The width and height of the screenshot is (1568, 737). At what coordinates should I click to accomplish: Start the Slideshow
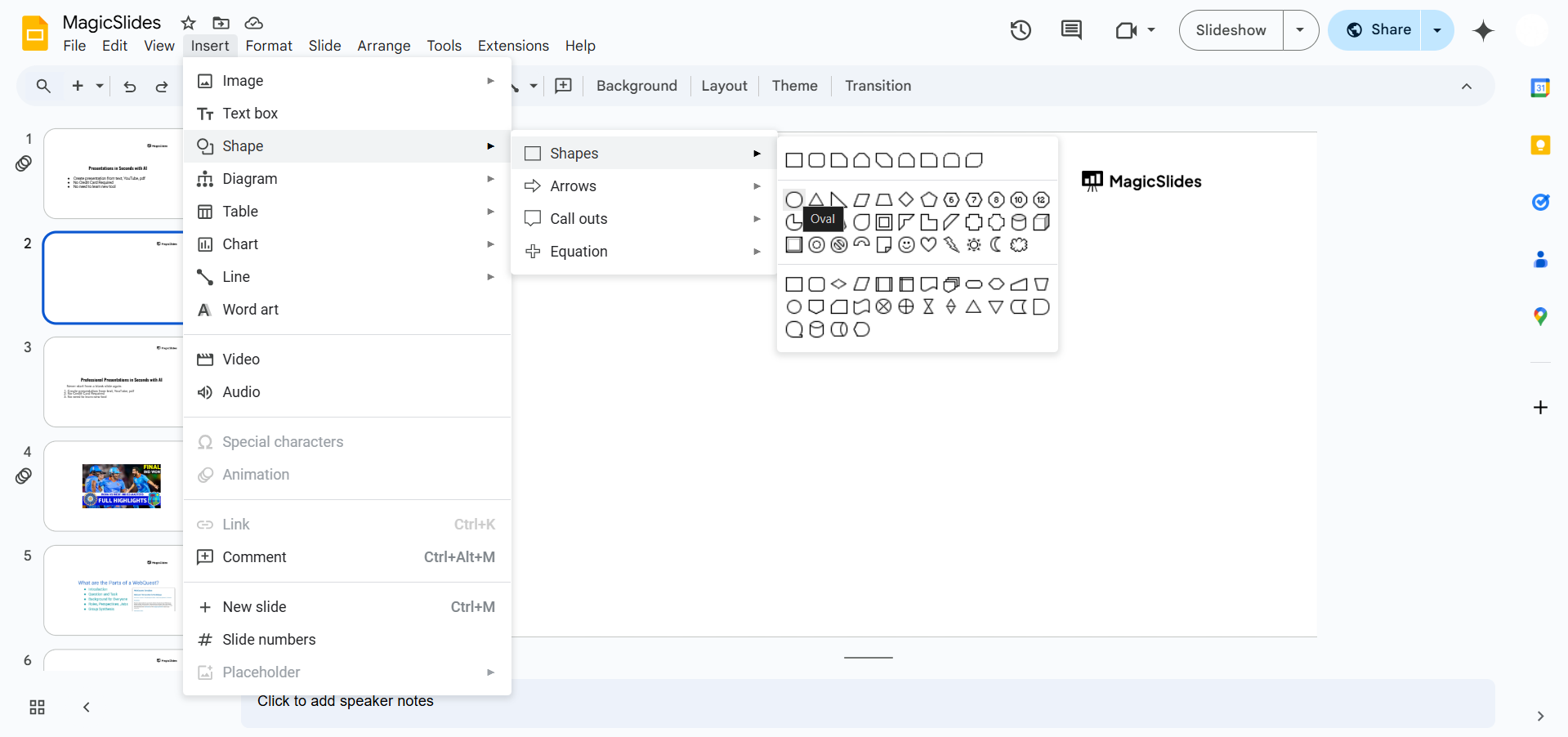[x=1231, y=30]
